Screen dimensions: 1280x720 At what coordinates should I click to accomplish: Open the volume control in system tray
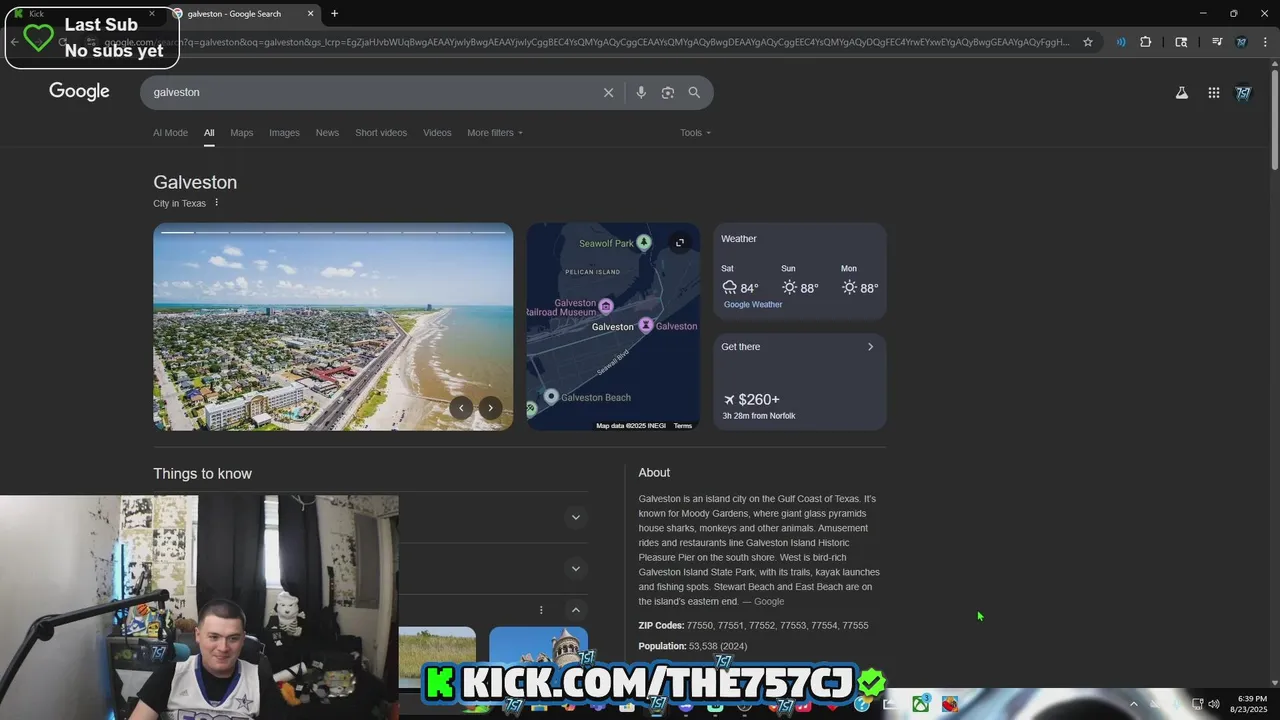[x=1214, y=704]
